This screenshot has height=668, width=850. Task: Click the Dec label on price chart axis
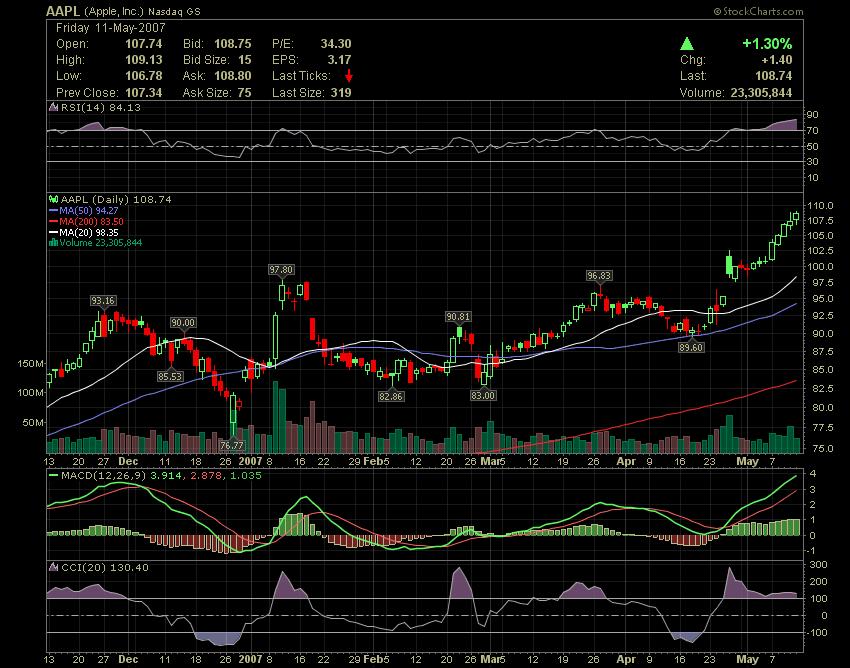pos(128,461)
